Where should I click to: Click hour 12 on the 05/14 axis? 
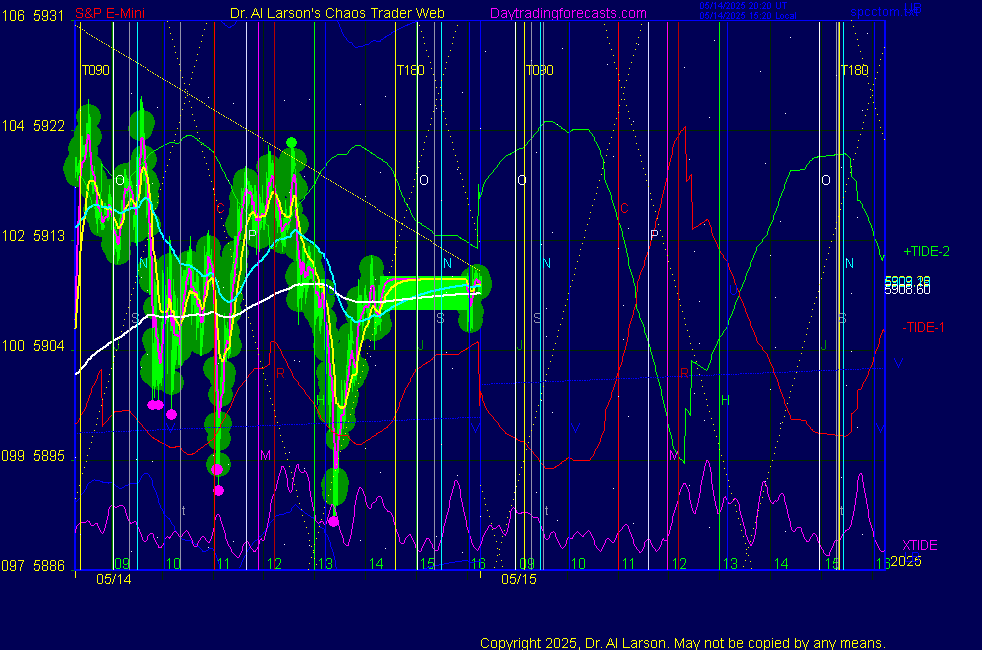coord(274,564)
